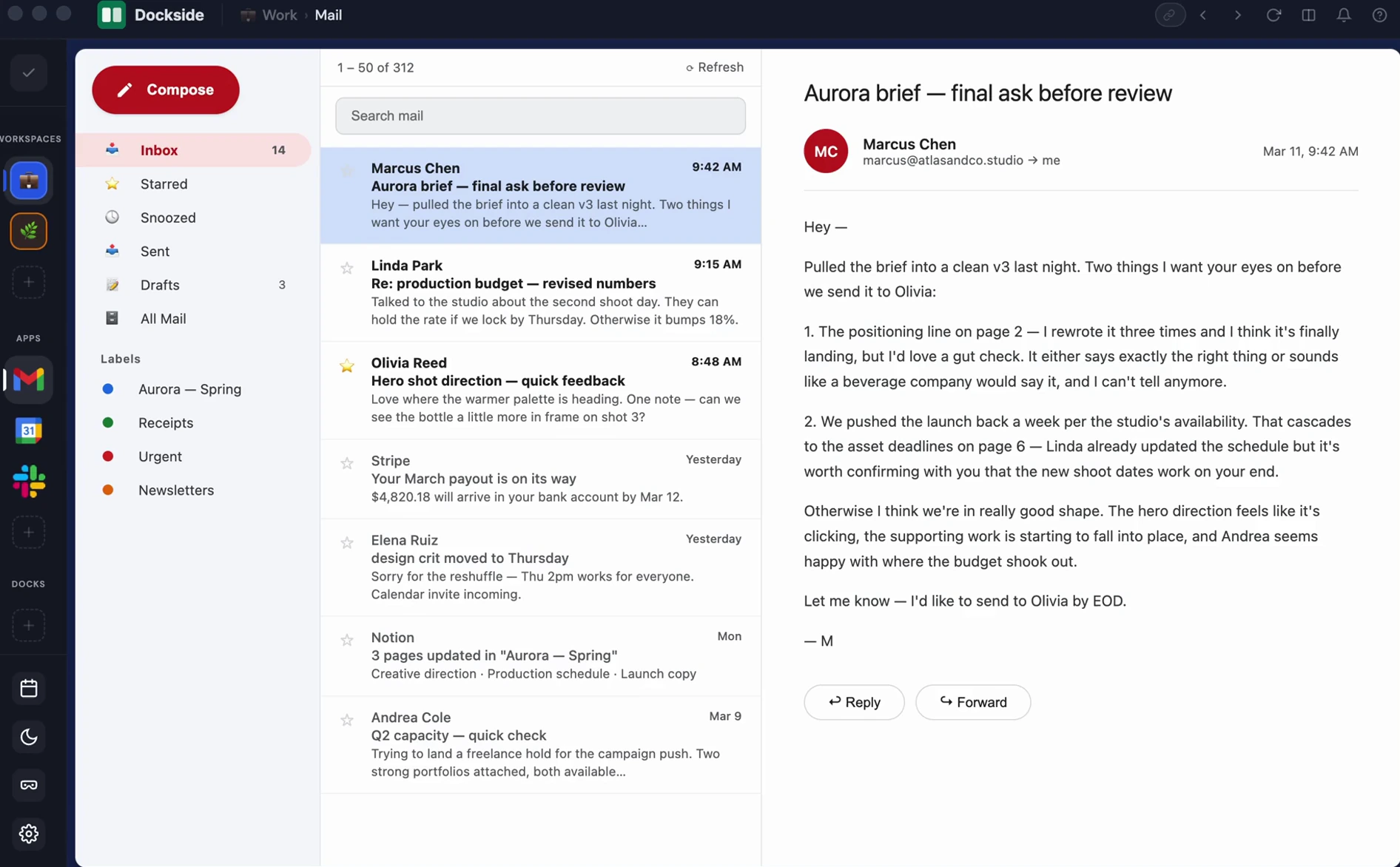Viewport: 1400px width, 867px height.
Task: Switch to the green leaf workspace
Action: pos(29,232)
